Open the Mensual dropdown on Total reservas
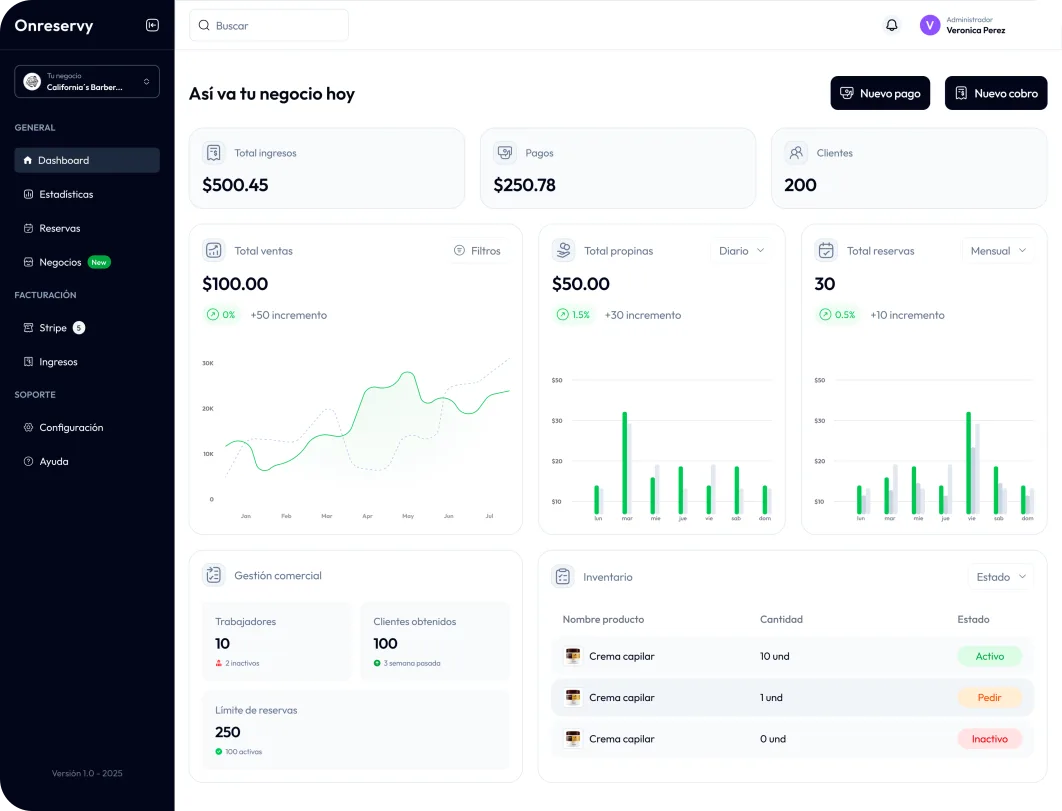Screen dimensions: 1062x811 pos(997,251)
